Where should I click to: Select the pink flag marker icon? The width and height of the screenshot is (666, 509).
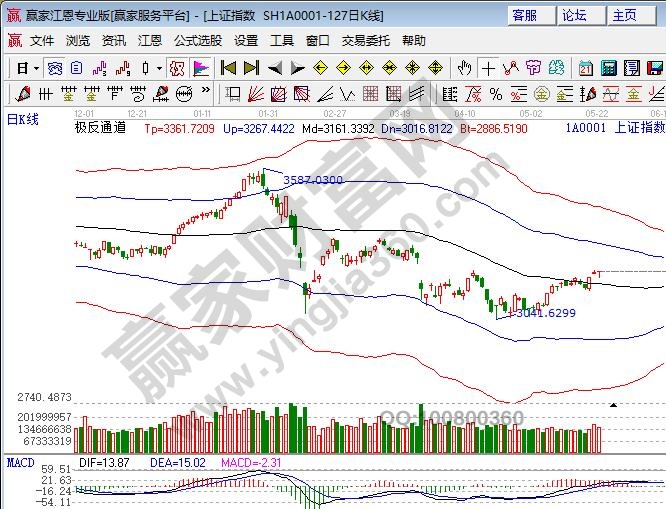click(201, 68)
